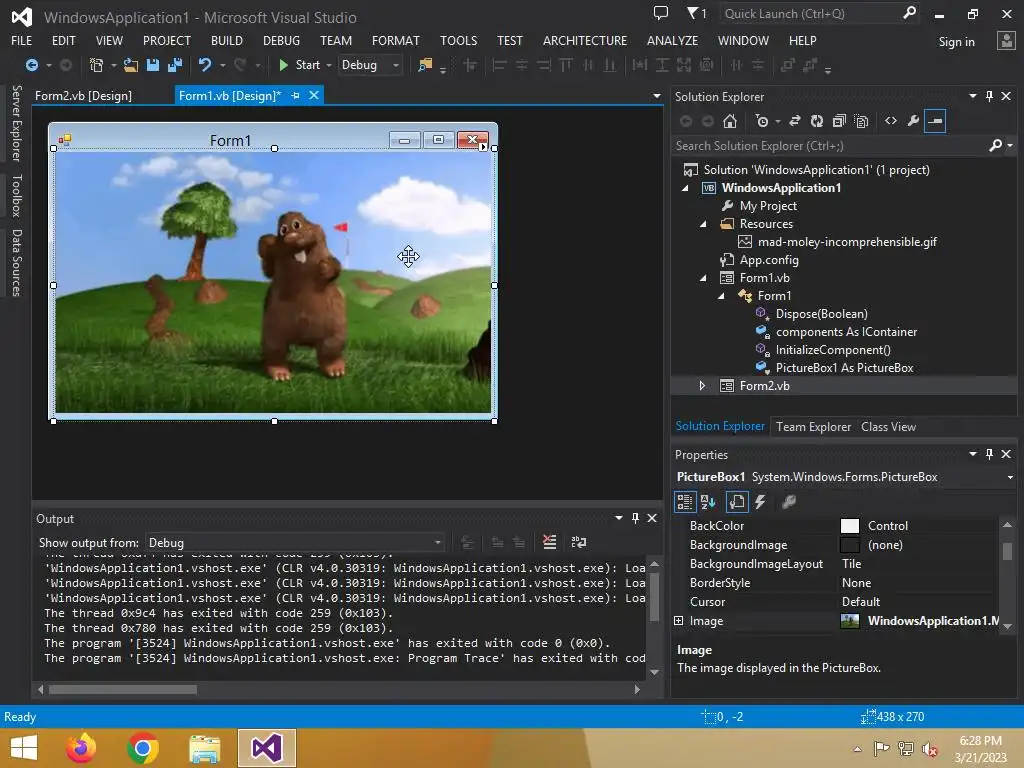The width and height of the screenshot is (1024, 768).
Task: Click the Clear All icon in Output panel
Action: 550,542
